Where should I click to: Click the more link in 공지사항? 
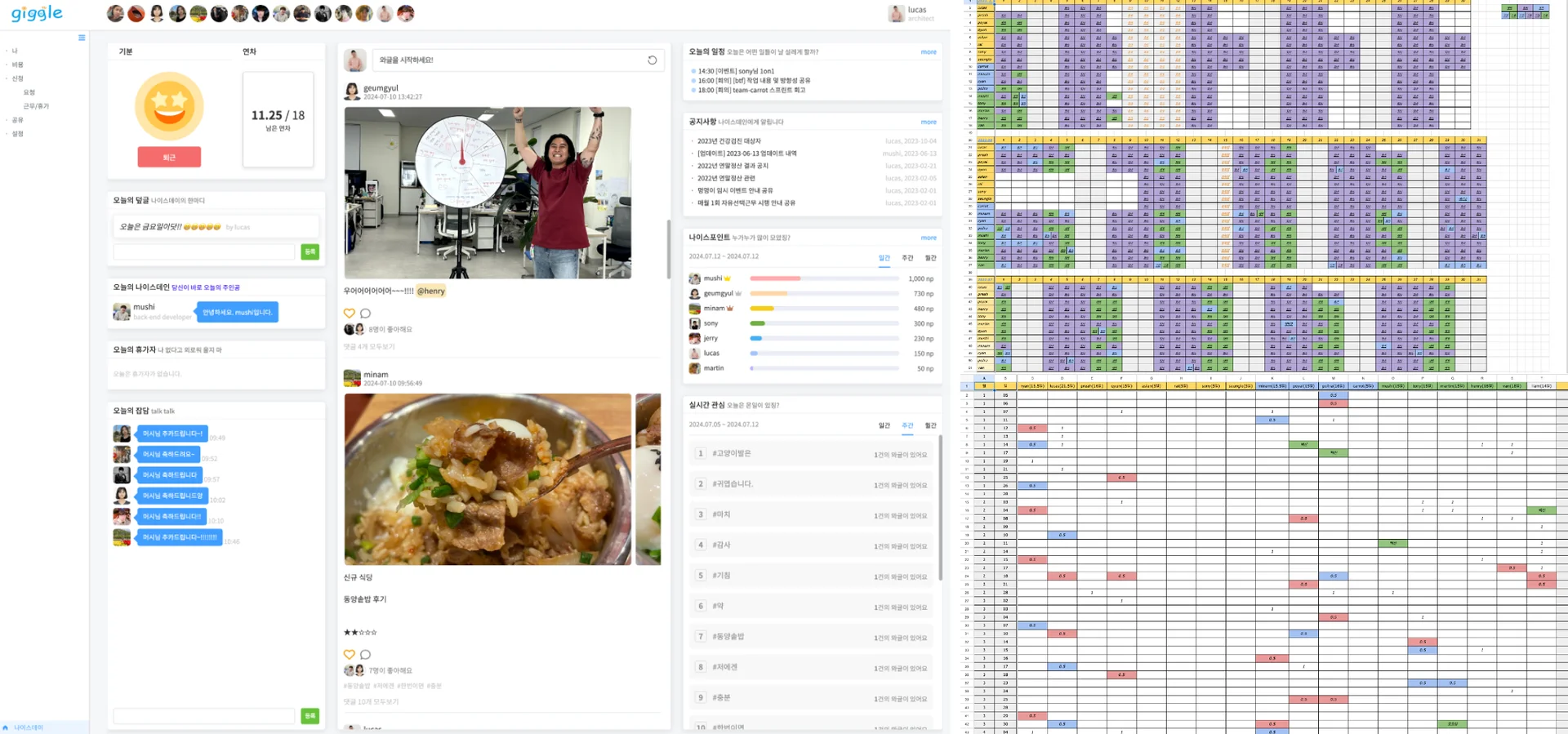pos(929,122)
